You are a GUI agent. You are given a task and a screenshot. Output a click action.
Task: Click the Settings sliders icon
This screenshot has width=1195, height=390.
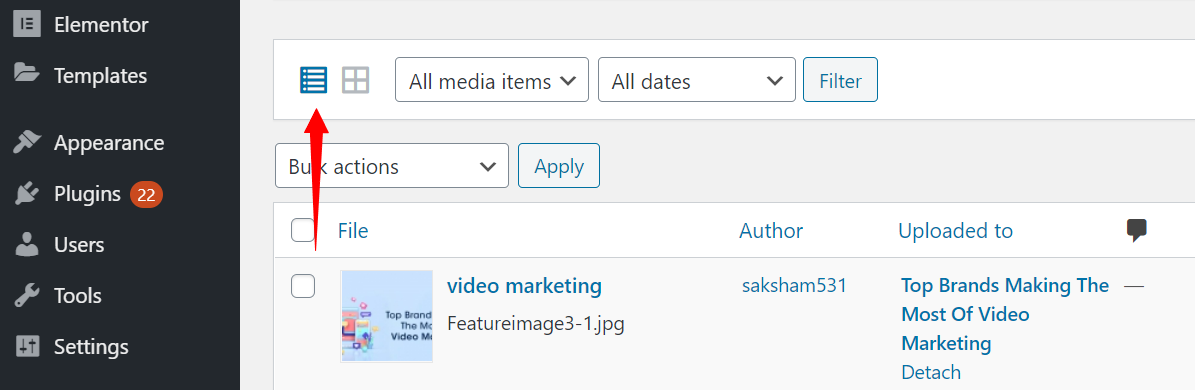click(x=27, y=347)
